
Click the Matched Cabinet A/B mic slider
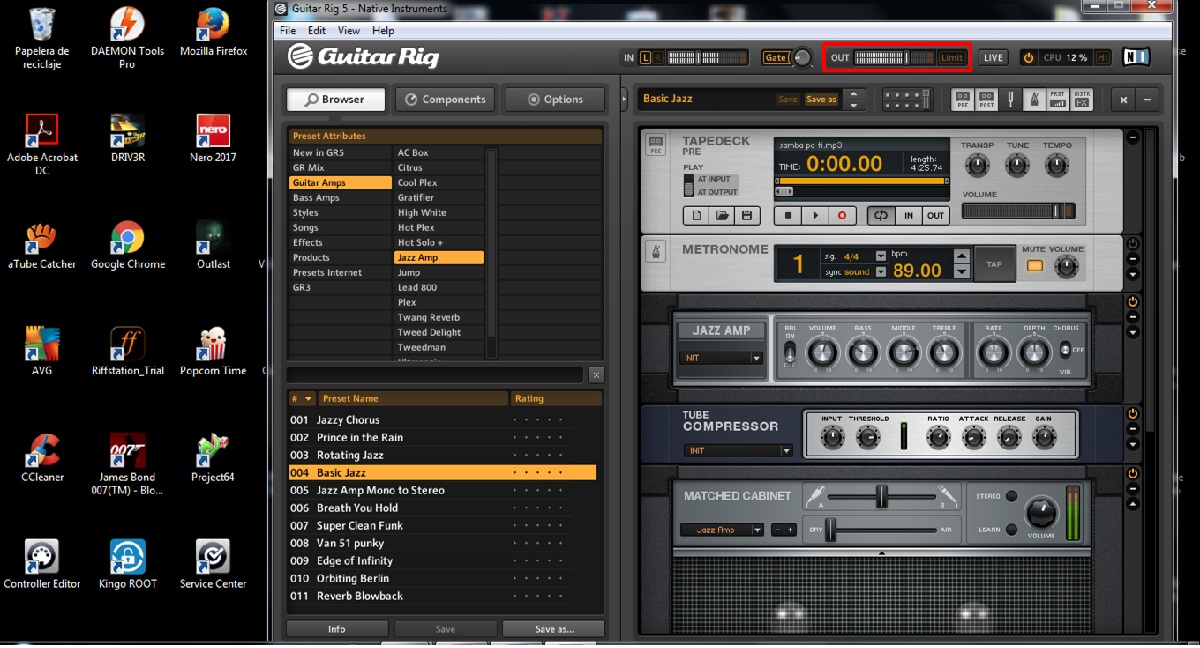pos(882,496)
